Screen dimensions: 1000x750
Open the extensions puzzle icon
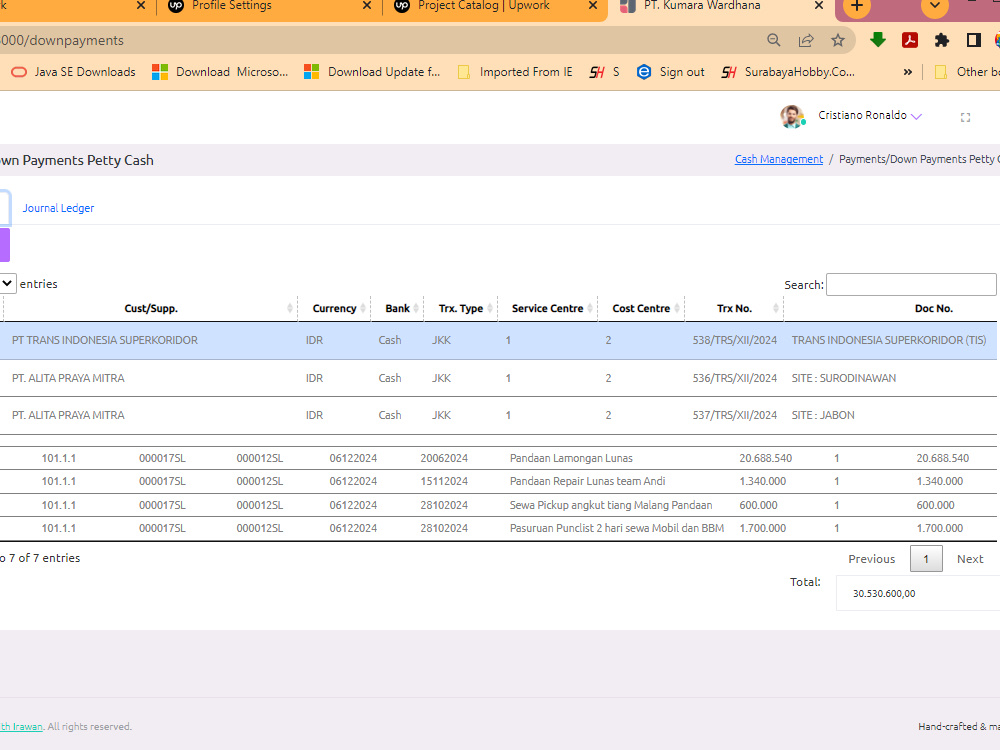[942, 40]
